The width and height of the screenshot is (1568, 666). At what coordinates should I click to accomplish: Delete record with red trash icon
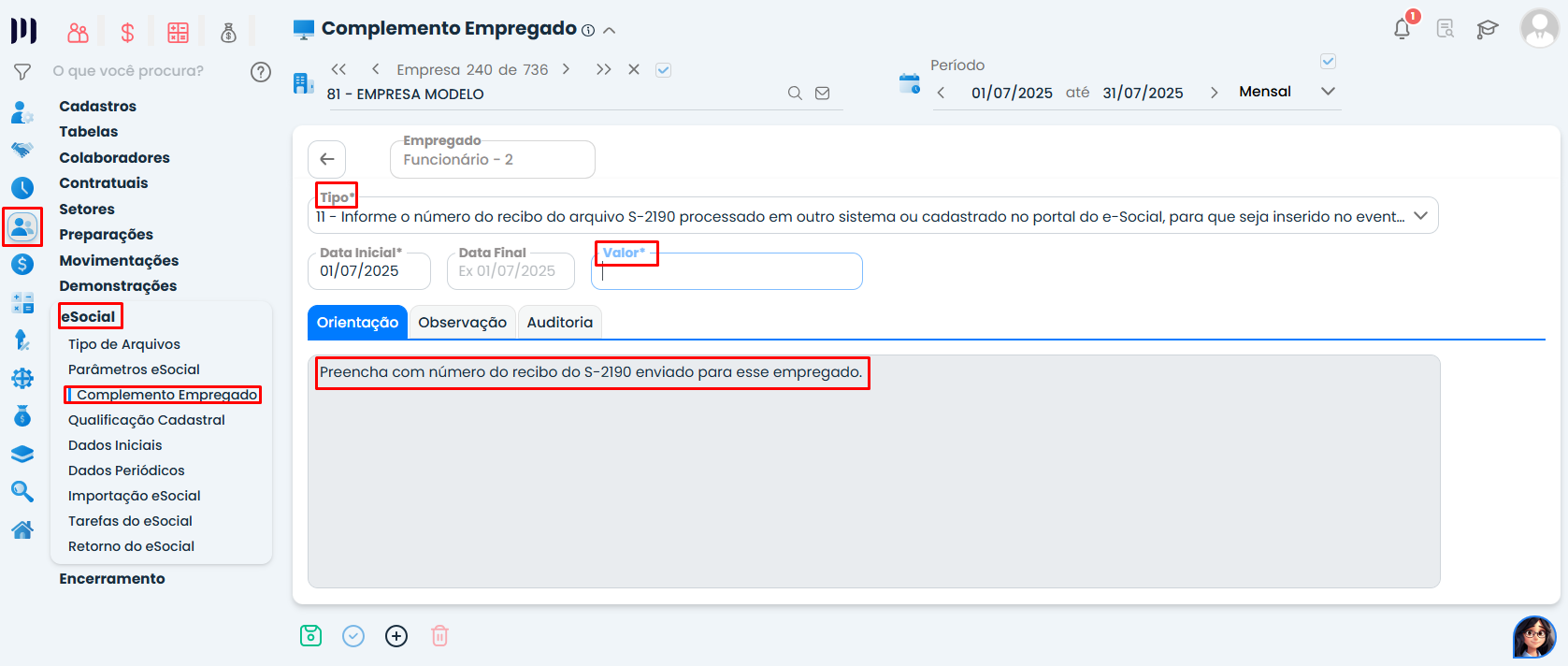[x=439, y=636]
